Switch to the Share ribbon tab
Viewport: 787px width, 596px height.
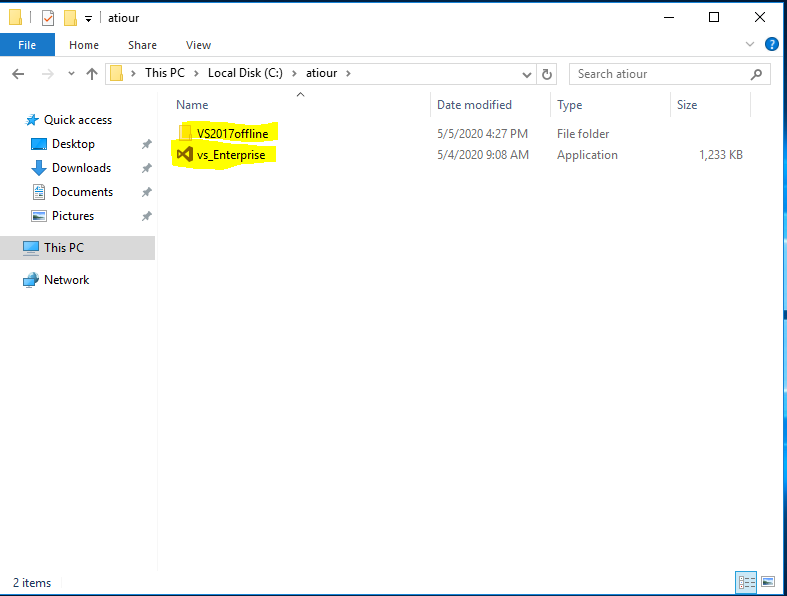[x=142, y=45]
